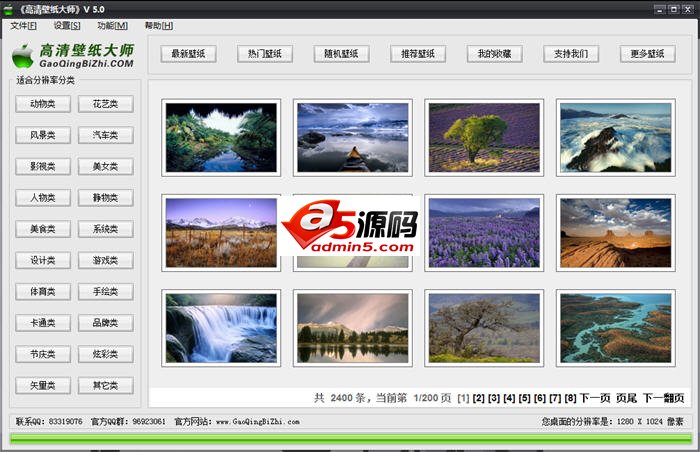Click the 体育类 category button

[x=43, y=292]
